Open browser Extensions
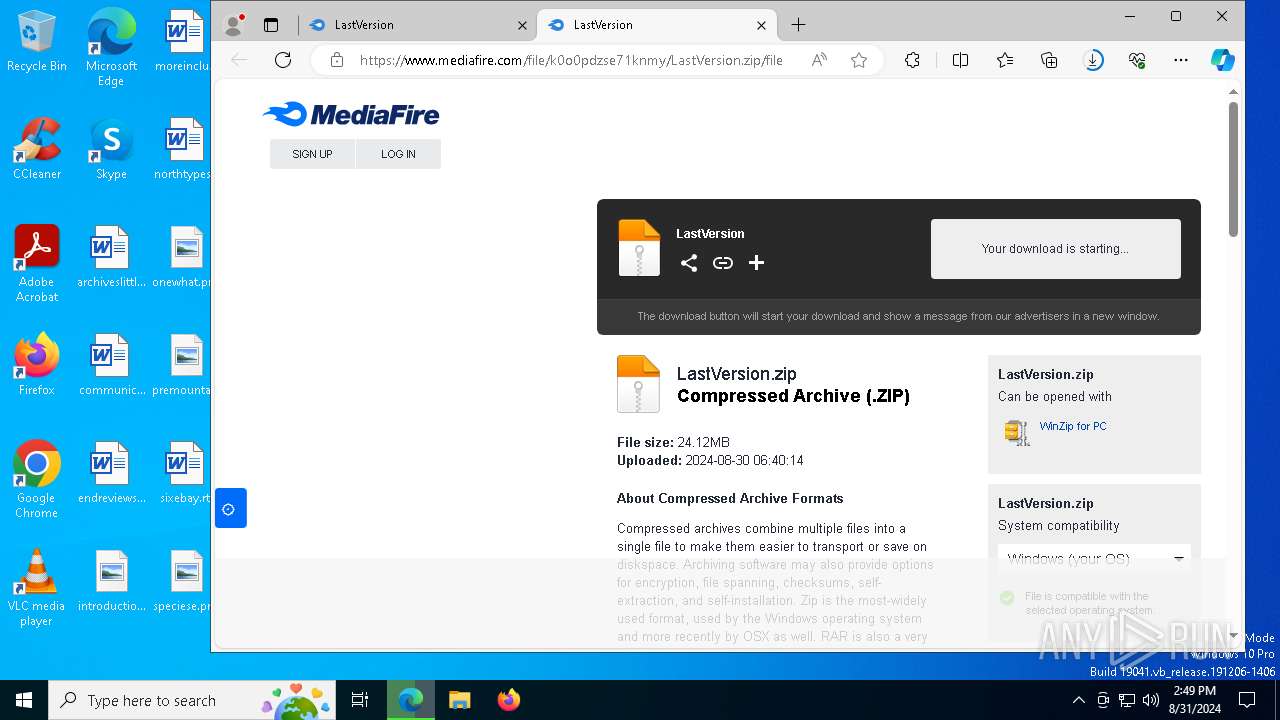 tap(912, 60)
